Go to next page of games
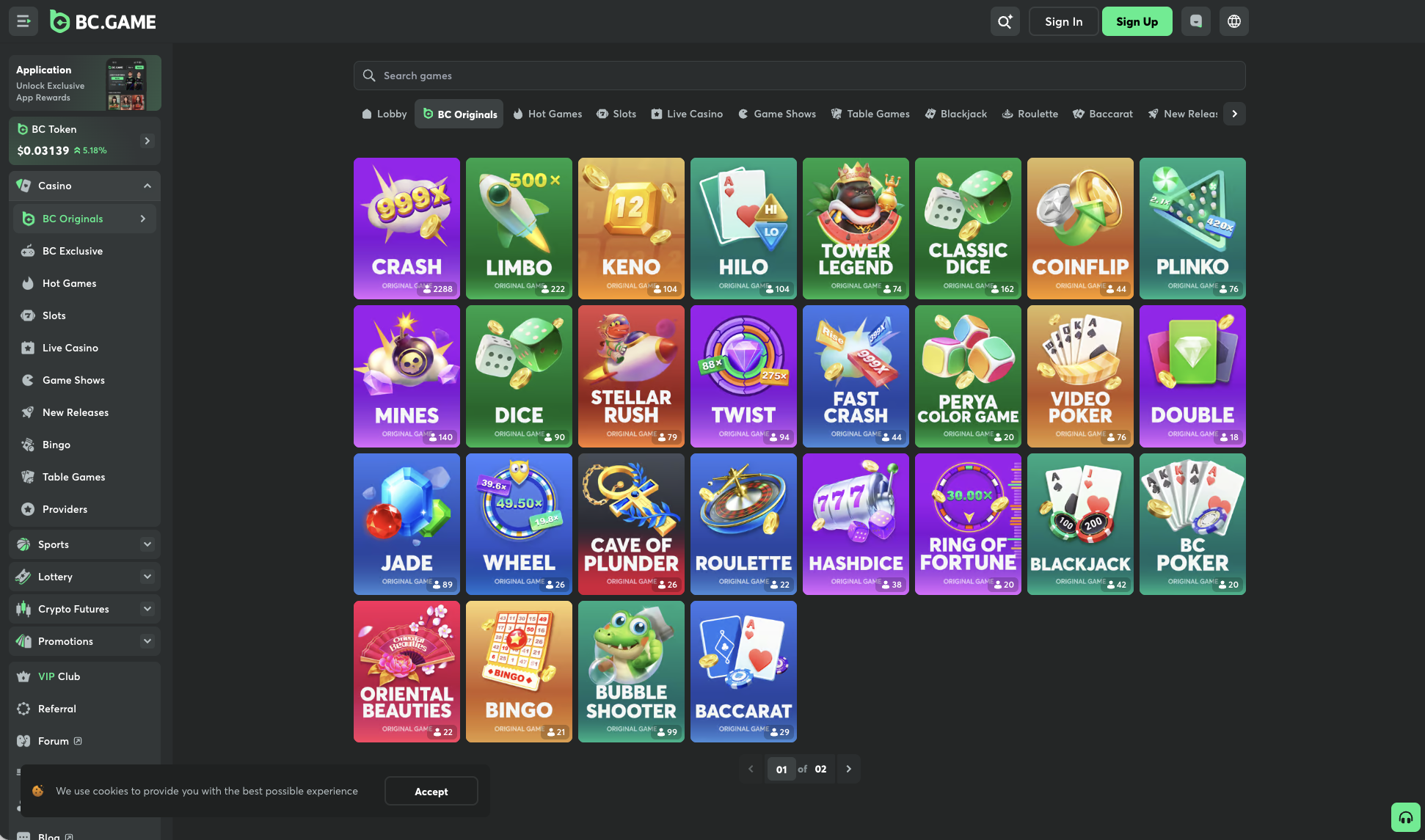Image resolution: width=1425 pixels, height=840 pixels. pyautogui.click(x=849, y=769)
